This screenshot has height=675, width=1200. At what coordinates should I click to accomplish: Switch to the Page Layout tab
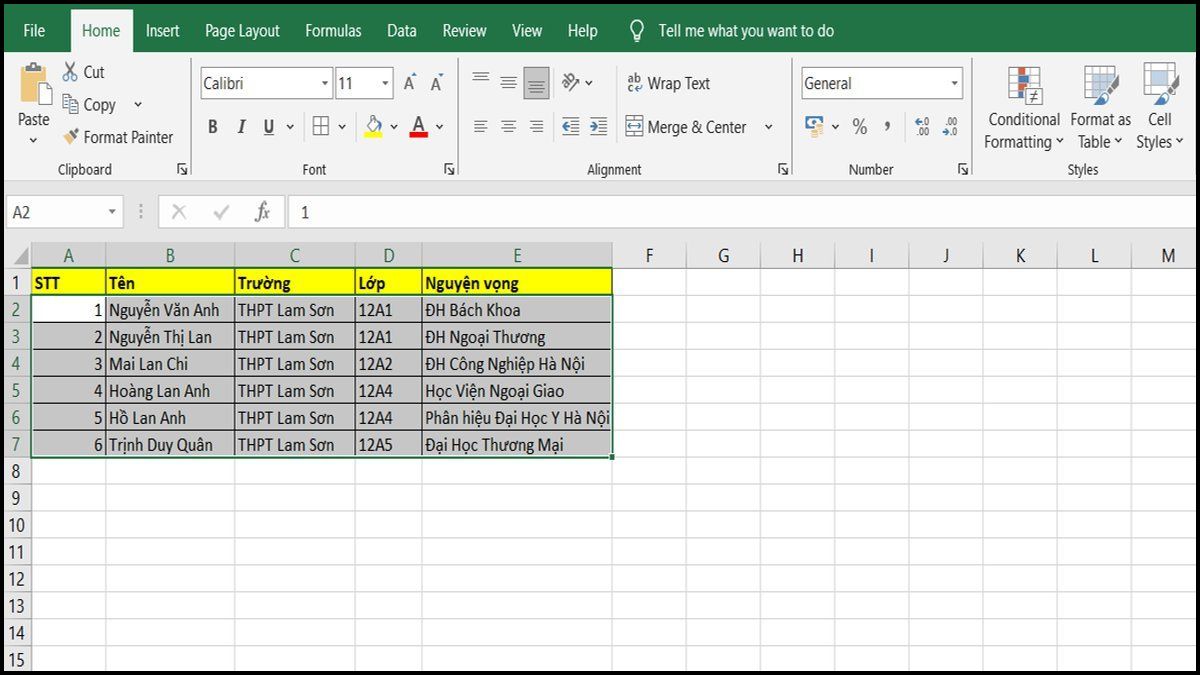coord(242,31)
